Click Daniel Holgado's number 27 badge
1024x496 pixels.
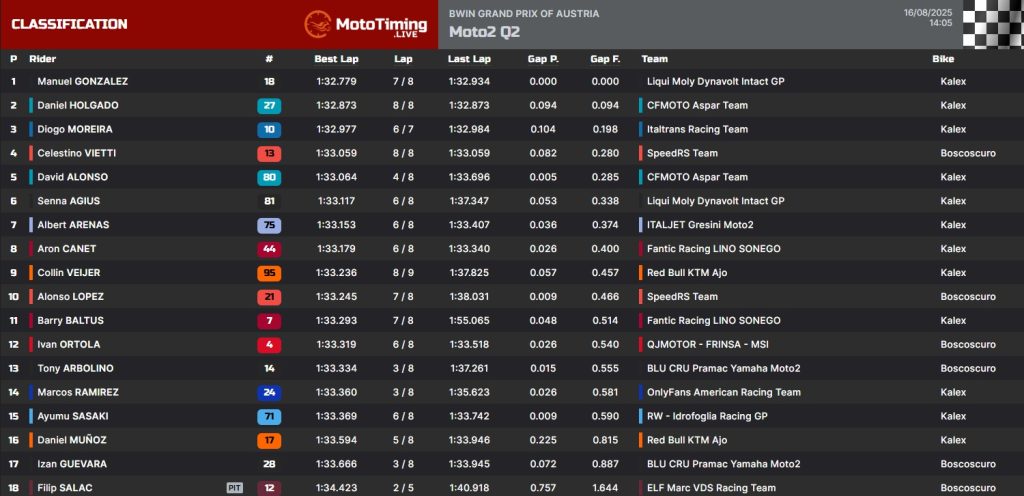pyautogui.click(x=269, y=105)
